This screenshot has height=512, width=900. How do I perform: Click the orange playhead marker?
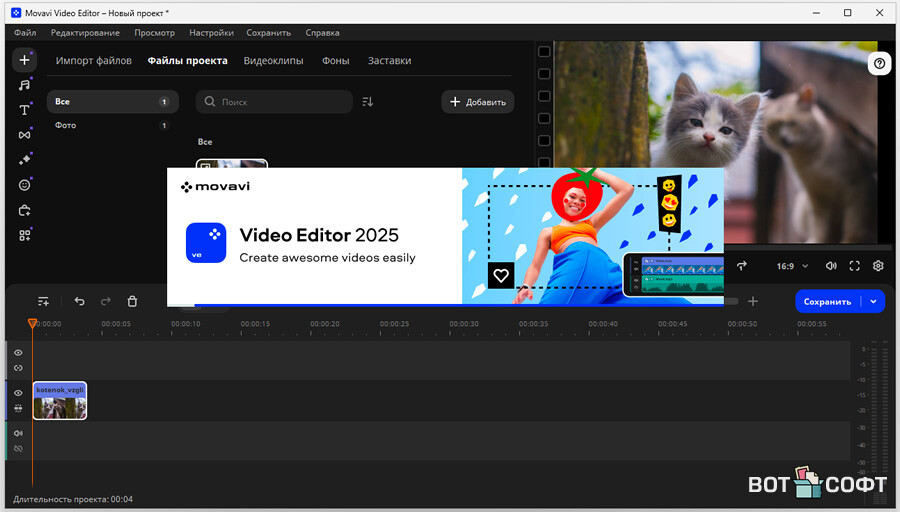(32, 323)
